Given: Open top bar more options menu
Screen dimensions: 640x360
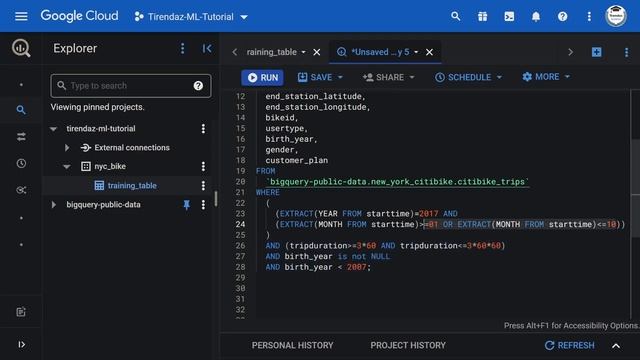Looking at the screenshot, I should (589, 16).
